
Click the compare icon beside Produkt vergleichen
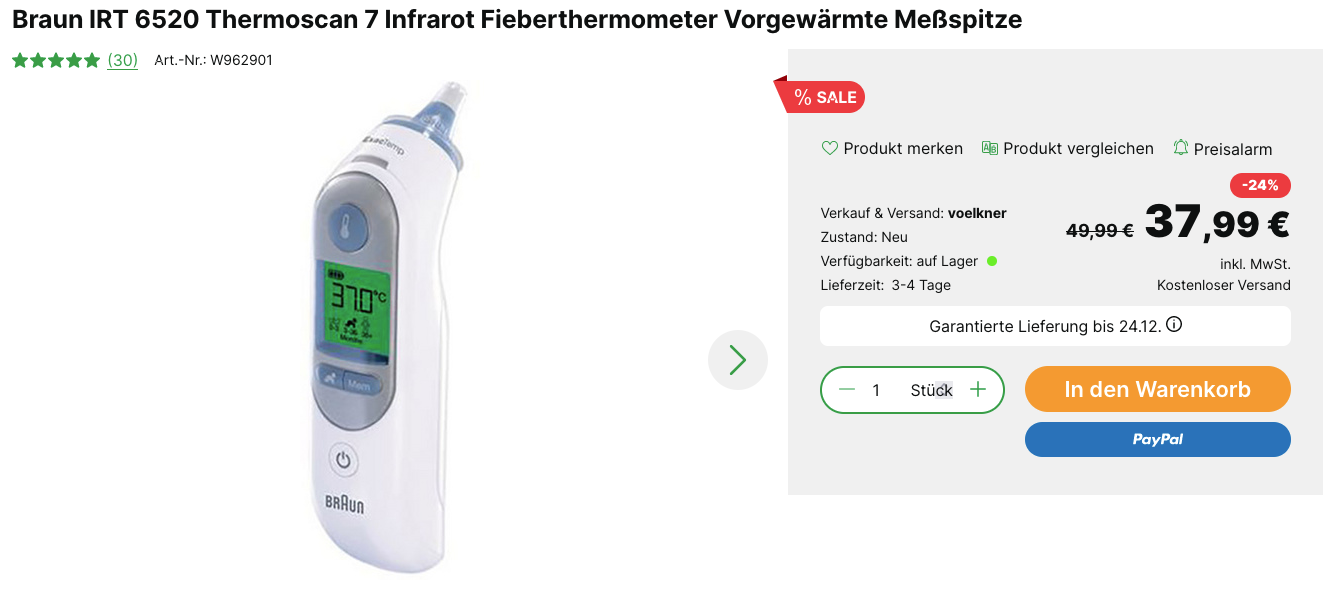pyautogui.click(x=990, y=148)
